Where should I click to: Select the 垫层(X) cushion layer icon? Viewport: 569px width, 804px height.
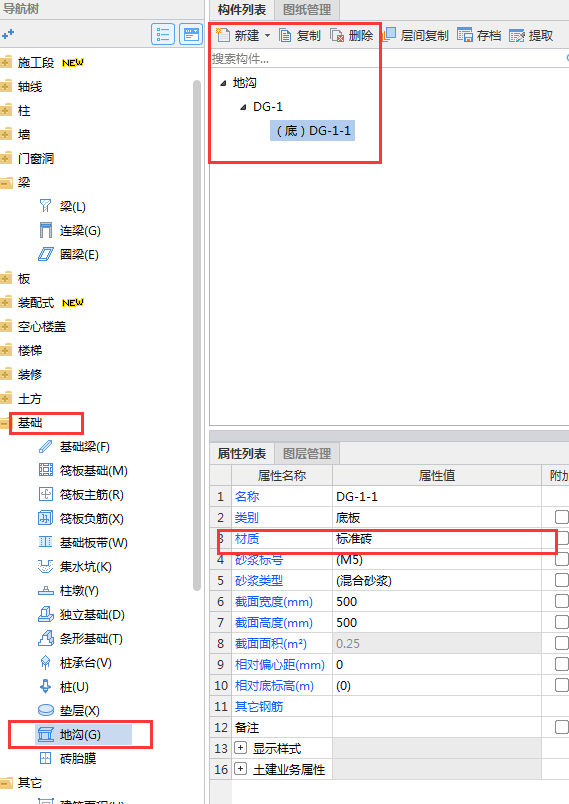pyautogui.click(x=46, y=710)
